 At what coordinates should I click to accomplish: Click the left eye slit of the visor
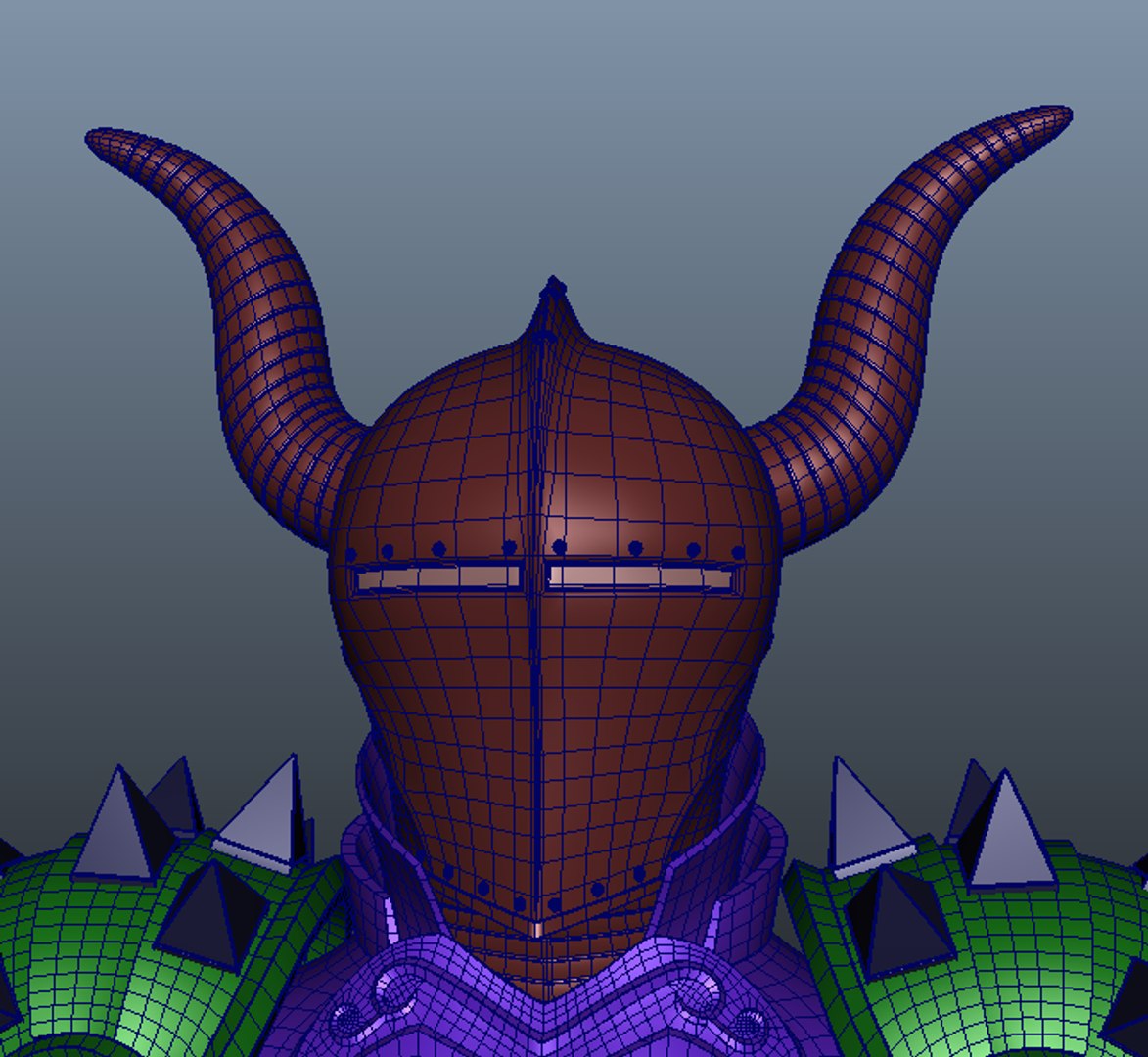point(437,578)
